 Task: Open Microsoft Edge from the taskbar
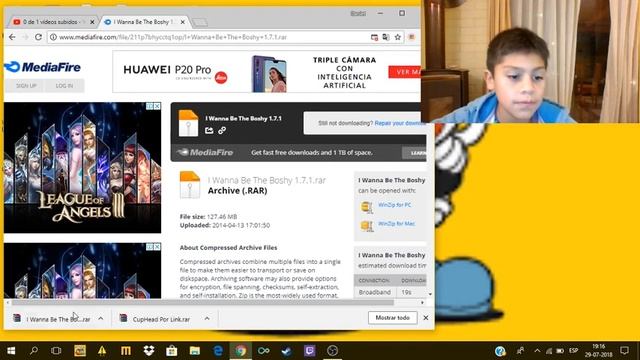[218, 351]
